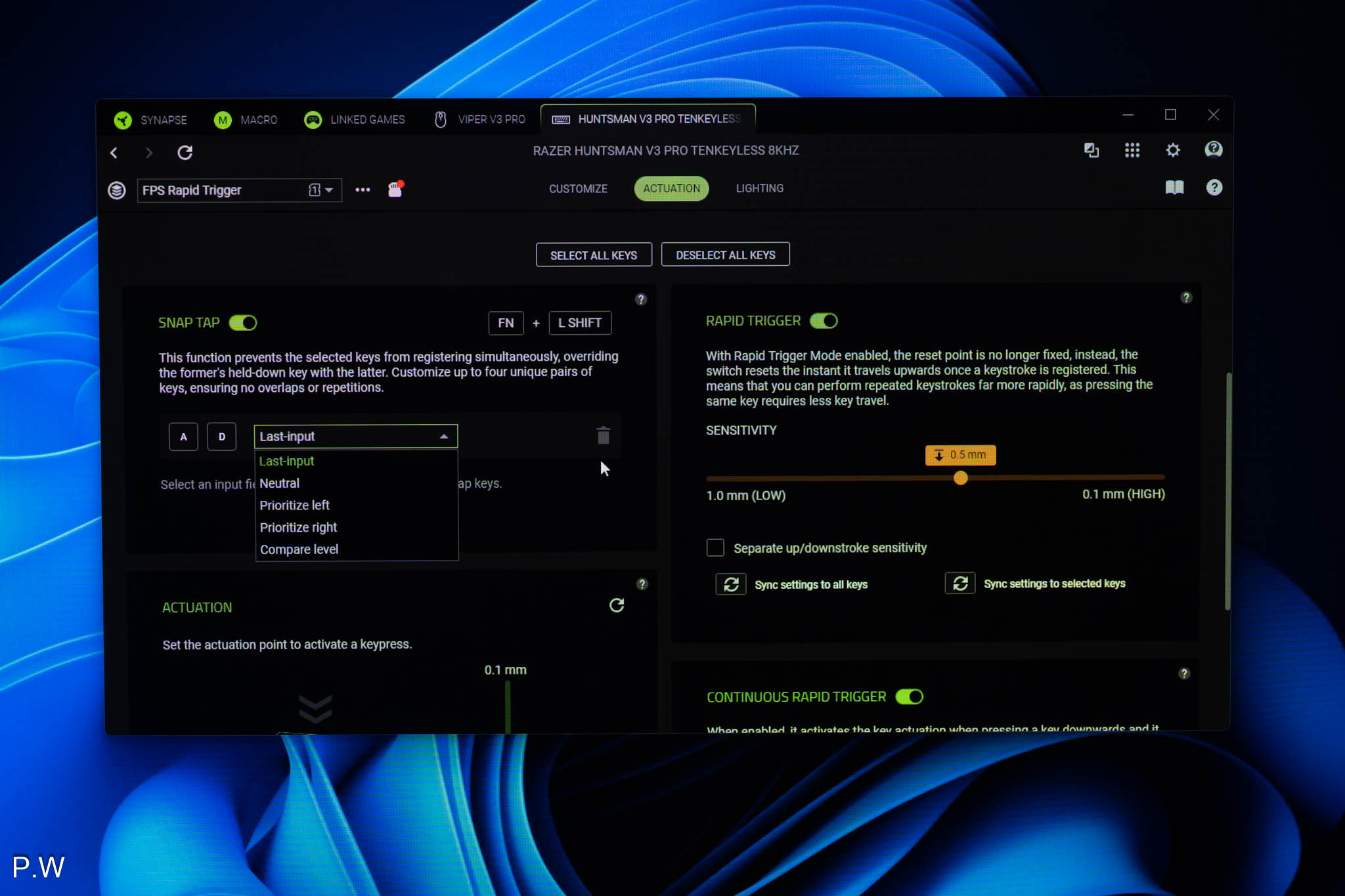Turn off the Rapid Trigger toggle

tap(824, 321)
